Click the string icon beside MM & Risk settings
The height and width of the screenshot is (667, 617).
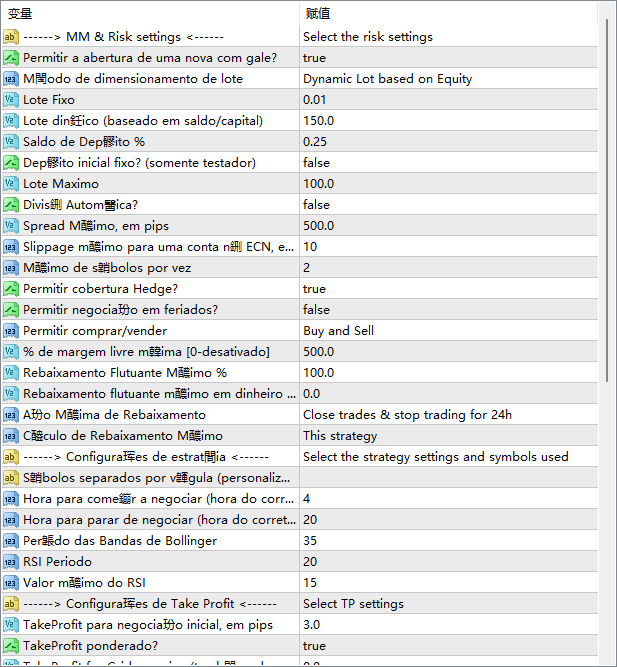[x=11, y=37]
